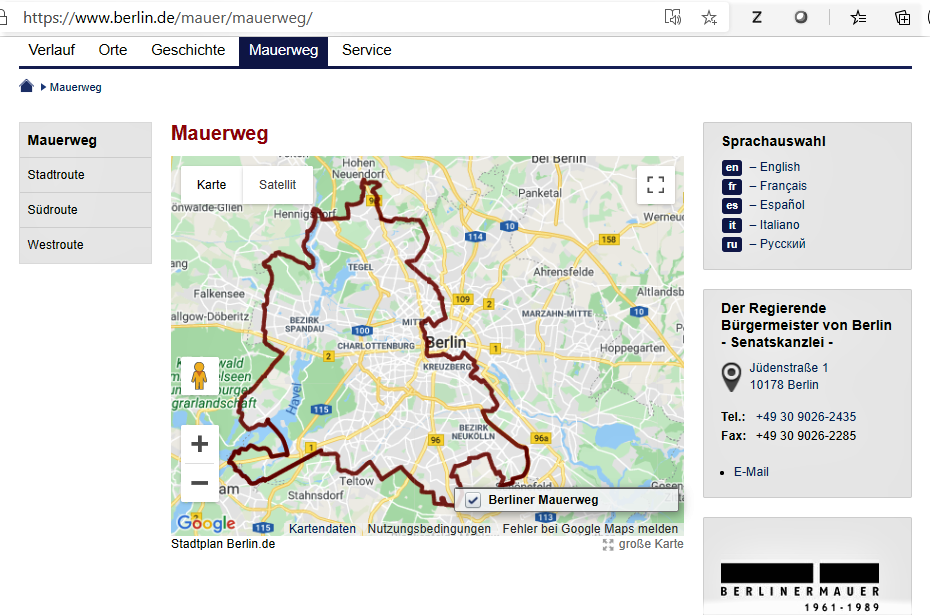Click the browser address bar URL

coord(168,18)
